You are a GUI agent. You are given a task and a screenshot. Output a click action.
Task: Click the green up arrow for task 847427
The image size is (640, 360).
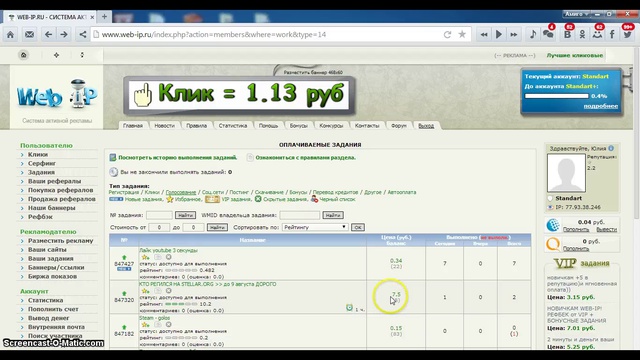click(124, 258)
